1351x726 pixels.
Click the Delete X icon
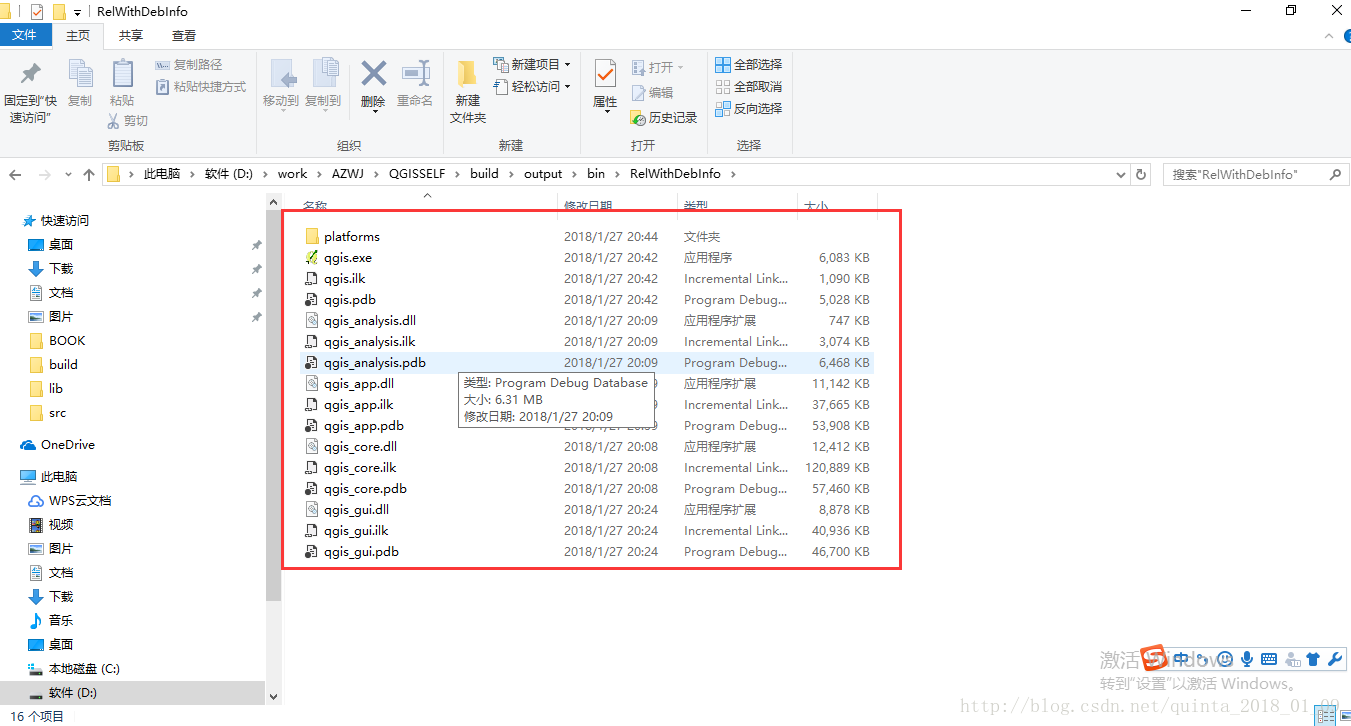373,73
